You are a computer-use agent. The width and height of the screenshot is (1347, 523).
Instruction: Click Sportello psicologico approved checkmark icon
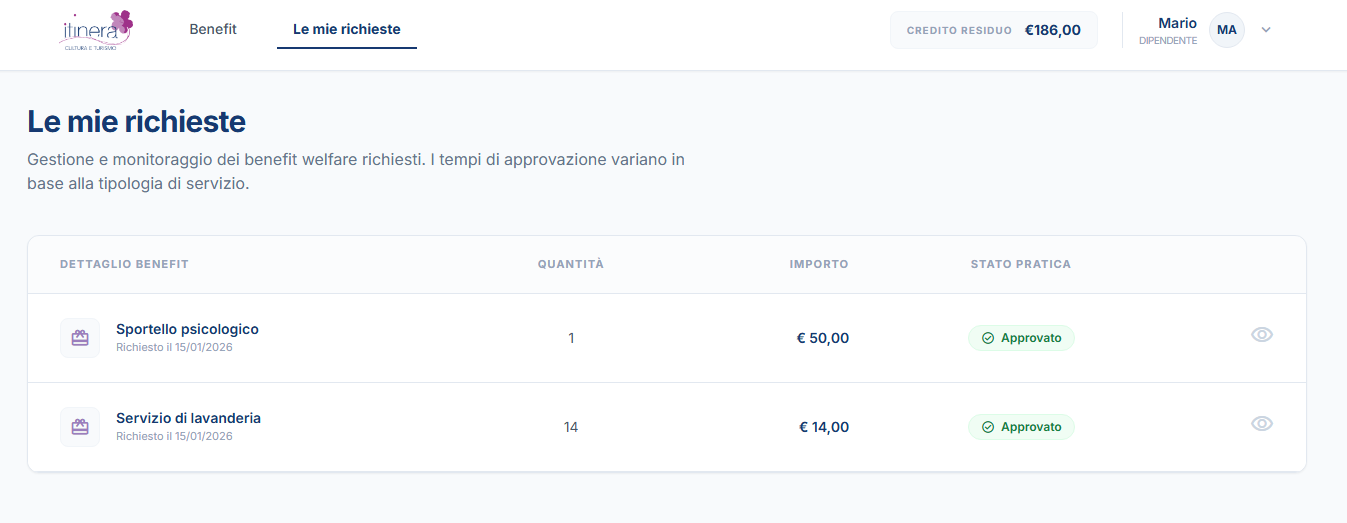tap(988, 338)
